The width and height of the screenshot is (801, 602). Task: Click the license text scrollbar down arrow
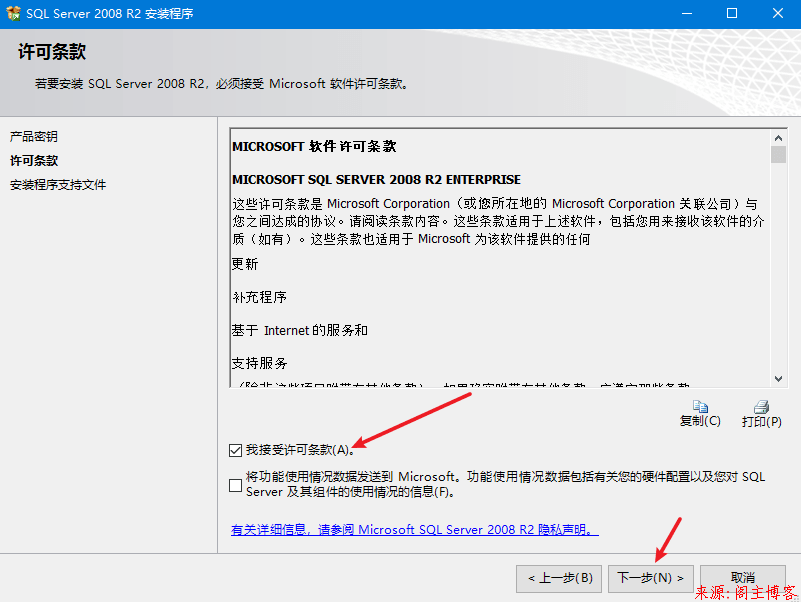coord(778,379)
